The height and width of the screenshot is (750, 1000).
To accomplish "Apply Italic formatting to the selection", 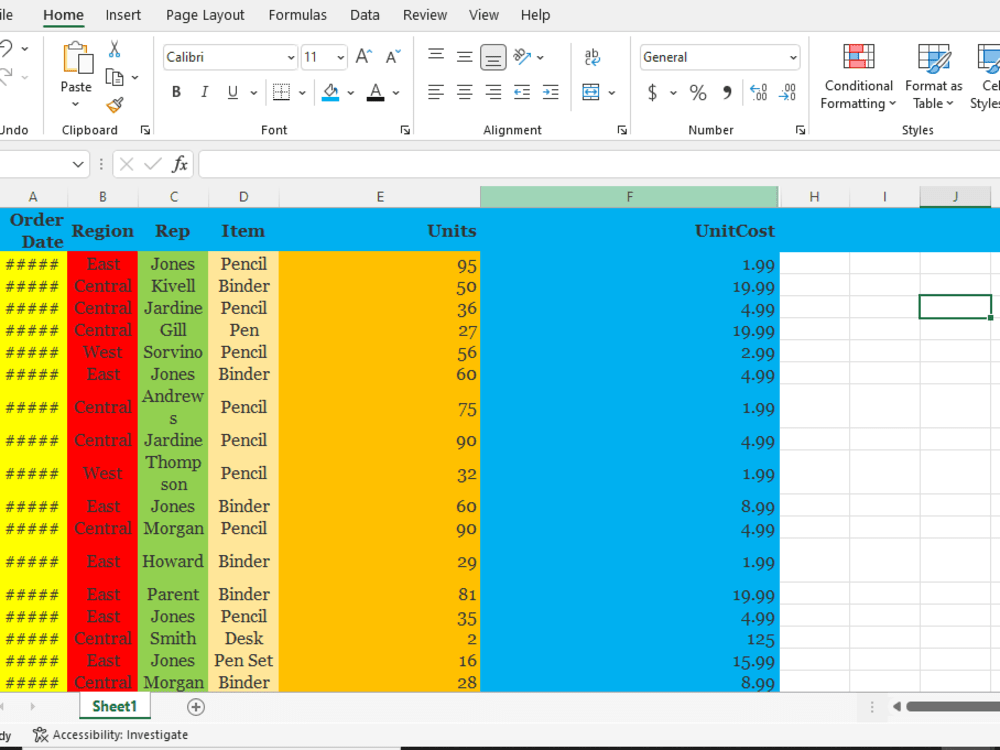I will pyautogui.click(x=202, y=92).
